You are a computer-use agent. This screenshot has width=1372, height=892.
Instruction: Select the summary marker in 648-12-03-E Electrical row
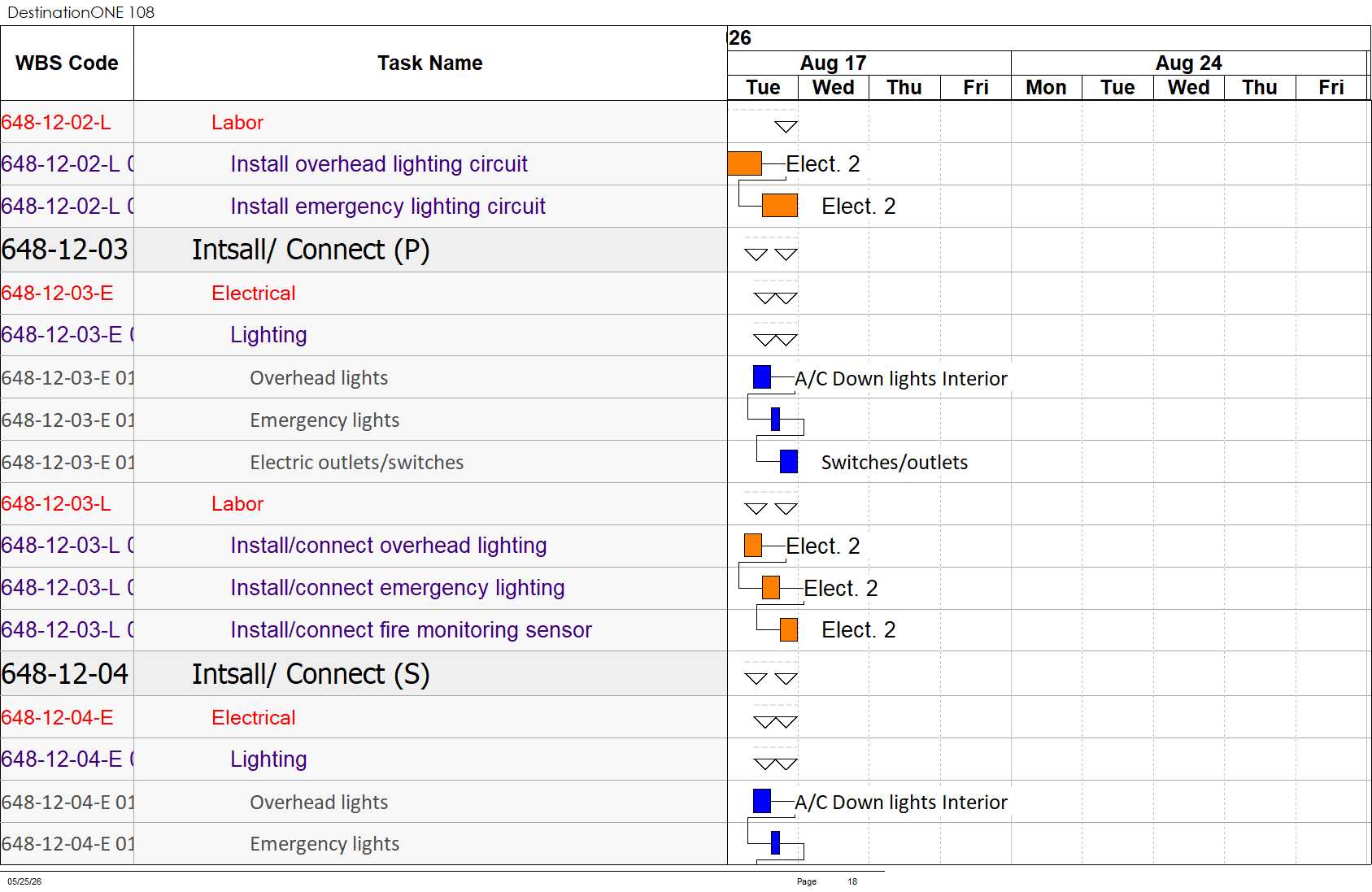point(776,298)
